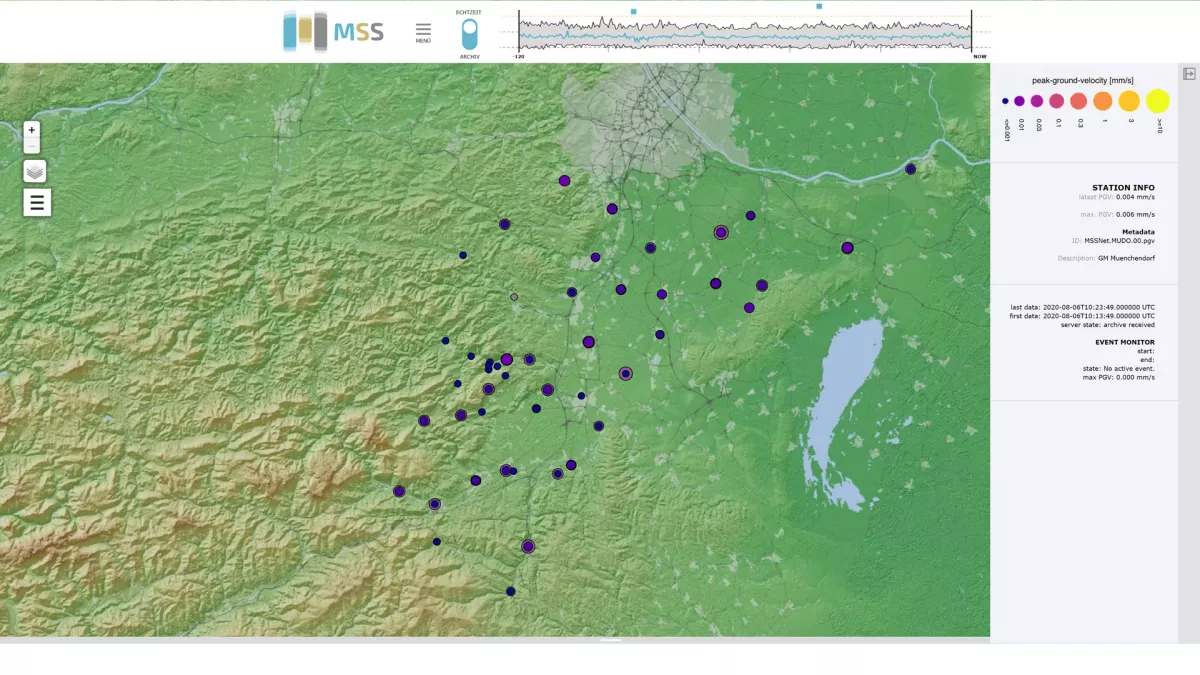
Task: Select the southernmost station marker on the map
Action: point(510,591)
